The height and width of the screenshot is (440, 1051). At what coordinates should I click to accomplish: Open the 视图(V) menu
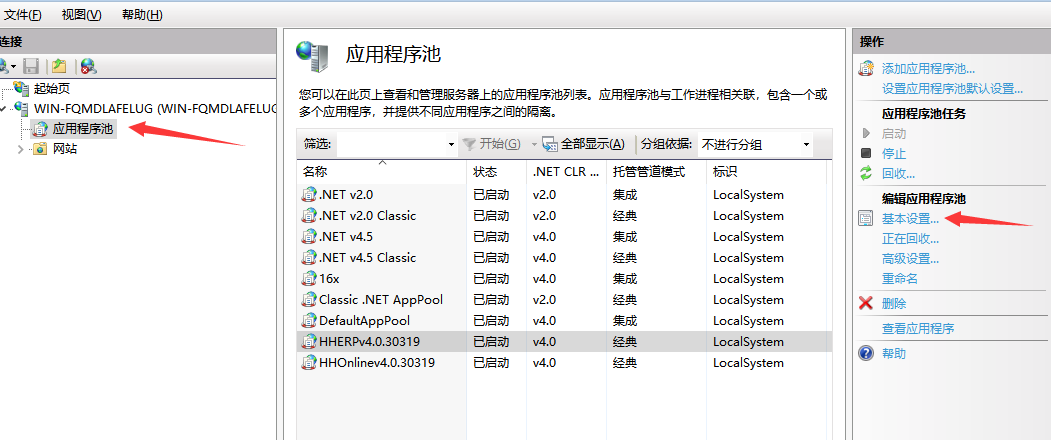tap(81, 14)
